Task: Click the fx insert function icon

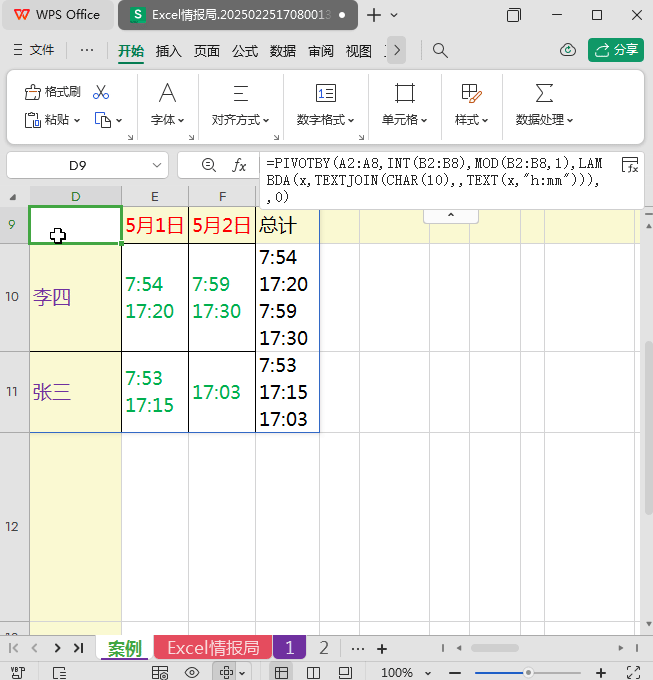Action: coord(240,165)
